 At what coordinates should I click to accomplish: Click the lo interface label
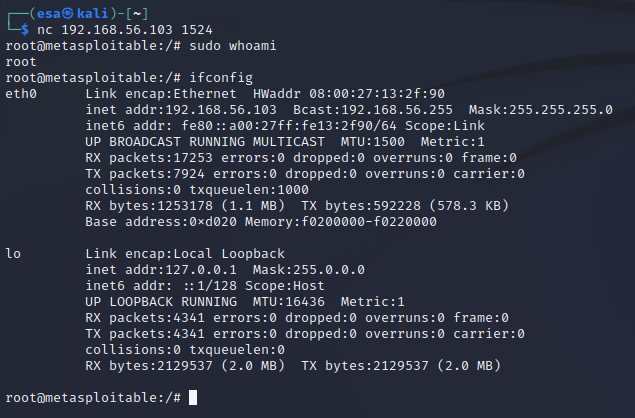pyautogui.click(x=12, y=254)
